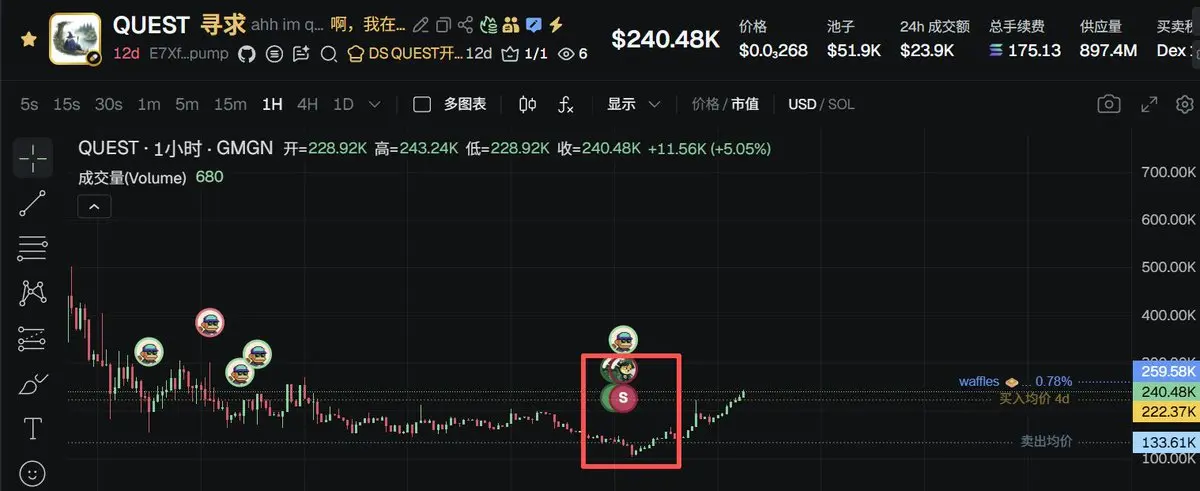Screen dimensions: 1200x491
Task: Switch chart display to 价格 price
Action: pyautogui.click(x=705, y=104)
